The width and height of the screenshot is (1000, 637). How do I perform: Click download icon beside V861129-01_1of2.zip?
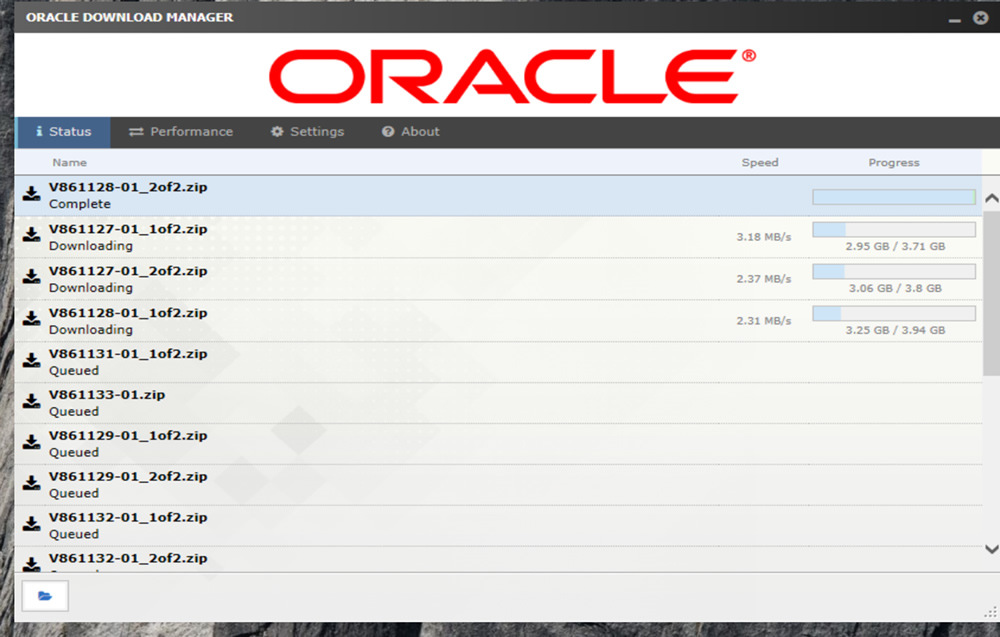pos(32,444)
